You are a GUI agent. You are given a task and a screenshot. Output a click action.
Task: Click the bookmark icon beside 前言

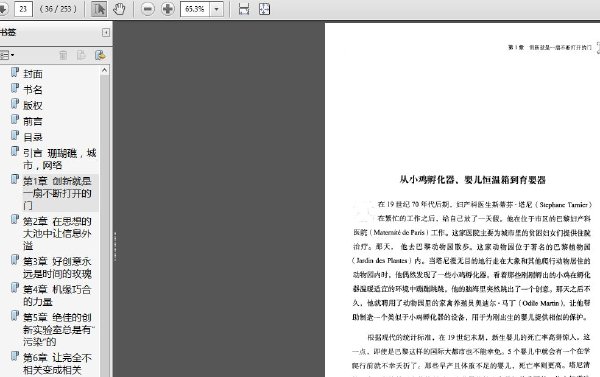15,120
